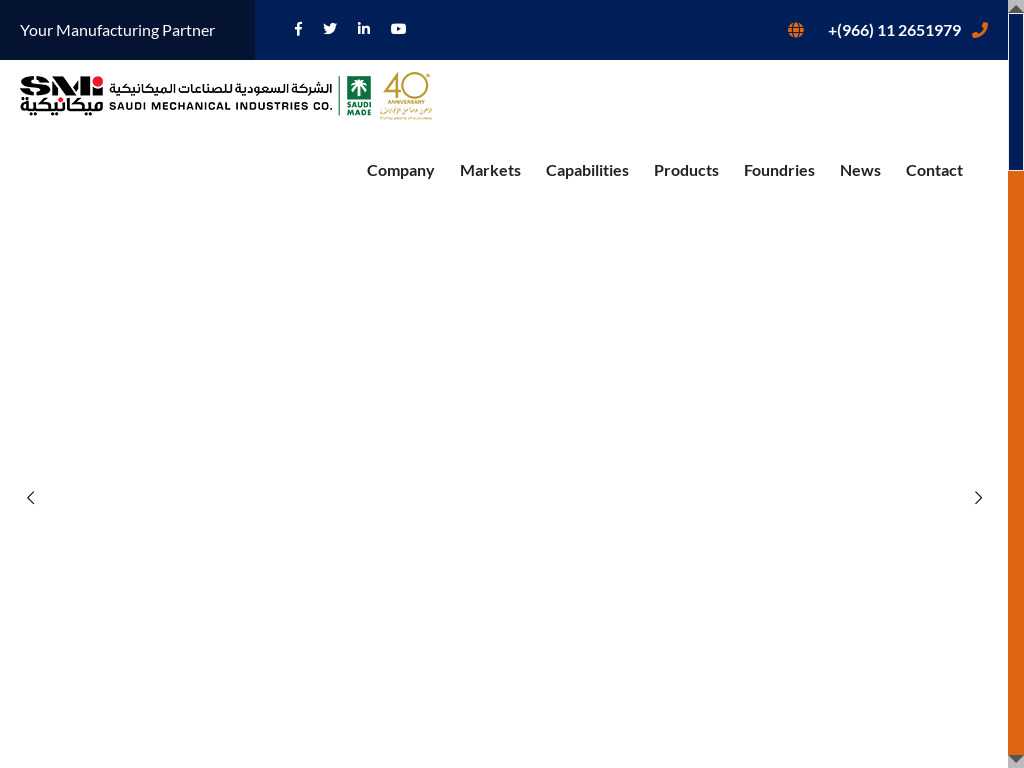Expand the Capabilities navigation item

(x=587, y=170)
